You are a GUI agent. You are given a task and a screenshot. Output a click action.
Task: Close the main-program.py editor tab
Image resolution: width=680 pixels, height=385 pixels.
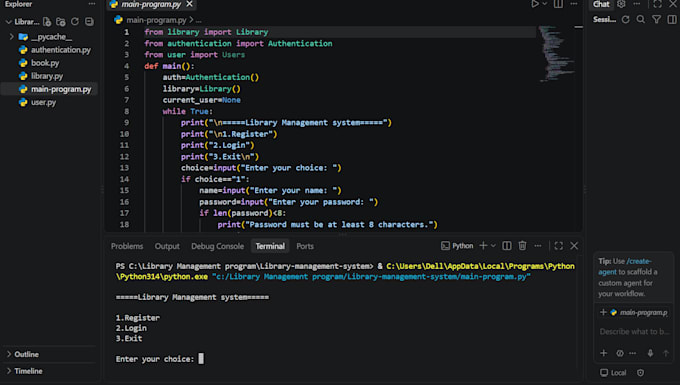190,4
